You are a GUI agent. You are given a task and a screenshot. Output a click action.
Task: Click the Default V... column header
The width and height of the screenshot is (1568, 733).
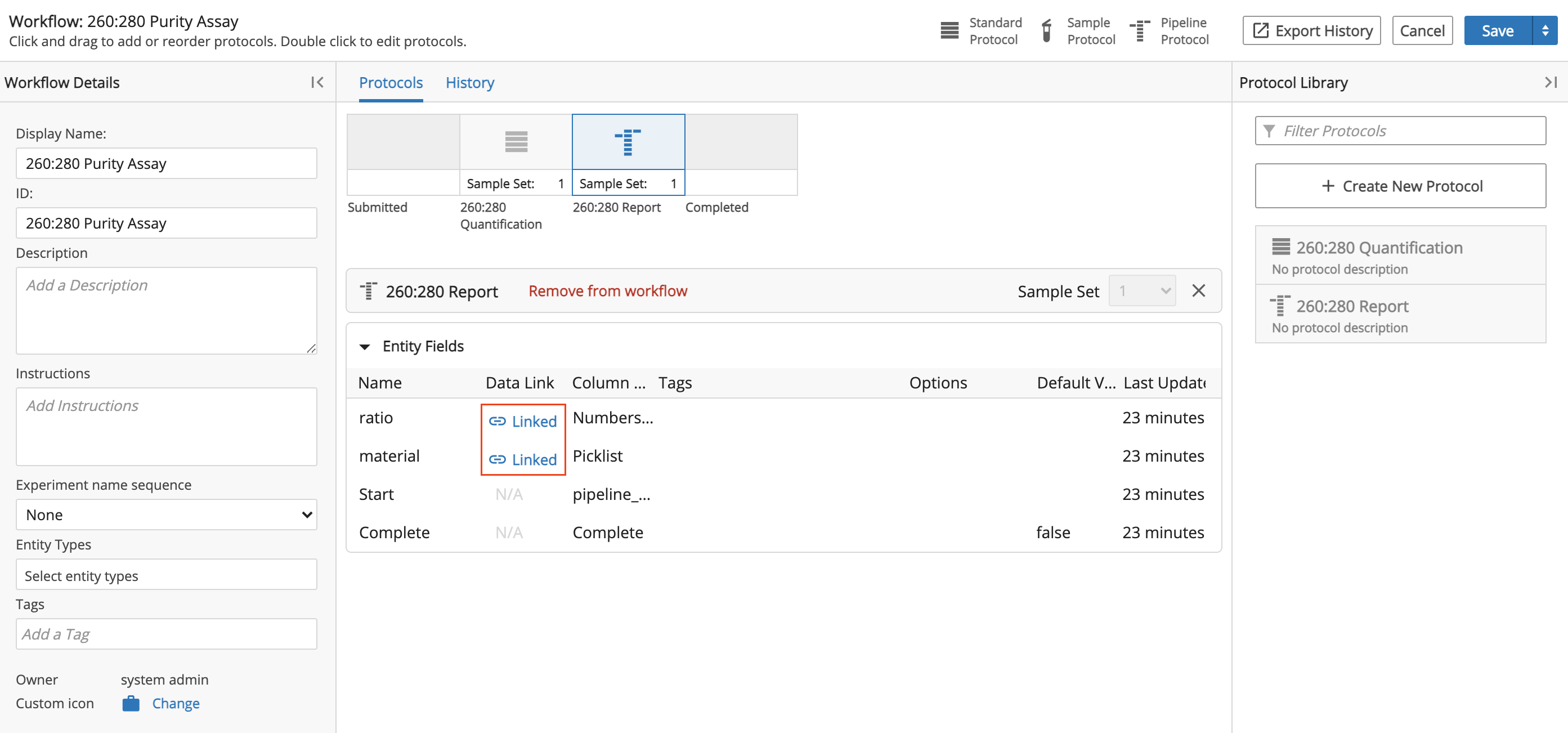(x=1076, y=383)
